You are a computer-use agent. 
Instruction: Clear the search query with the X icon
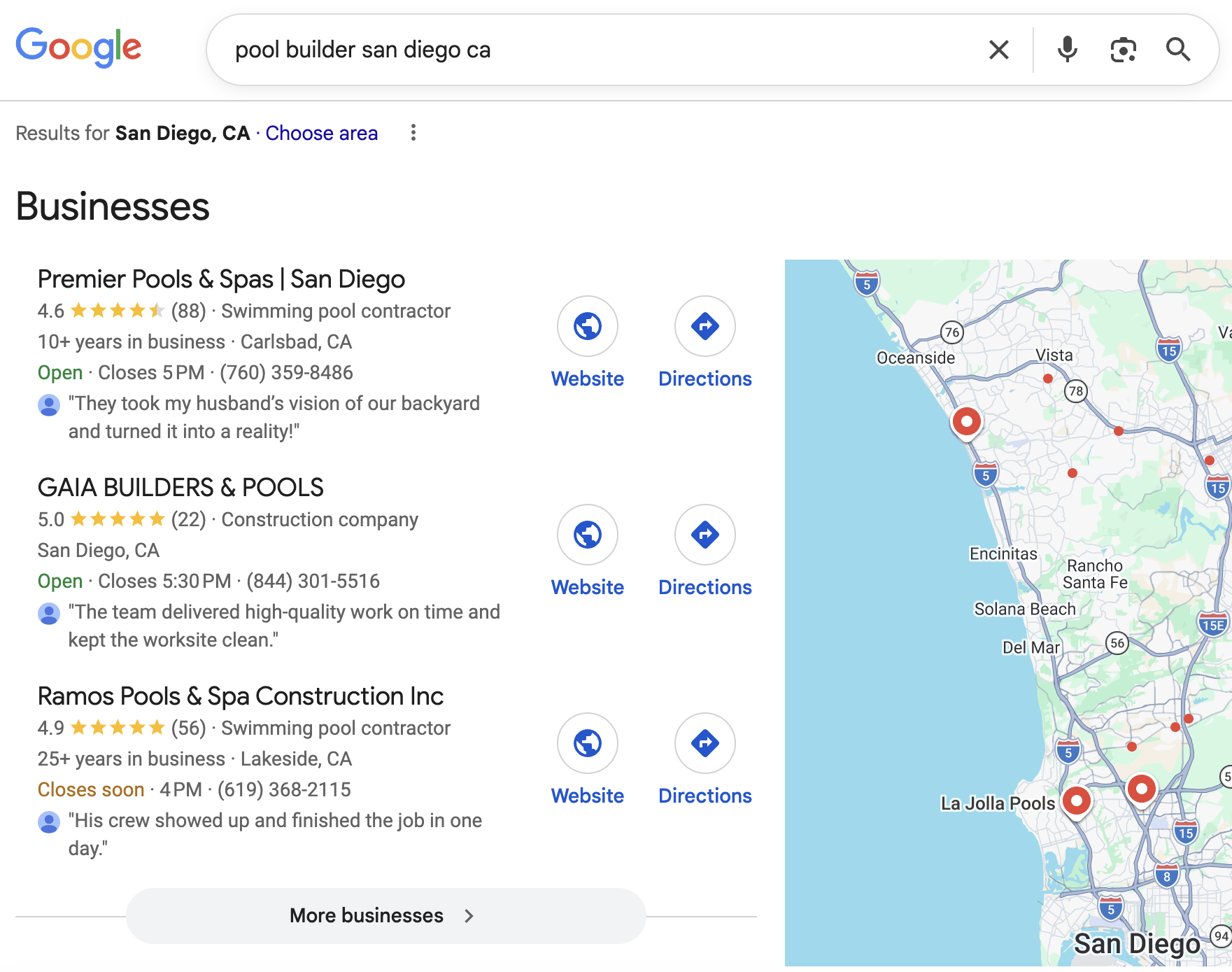point(999,50)
